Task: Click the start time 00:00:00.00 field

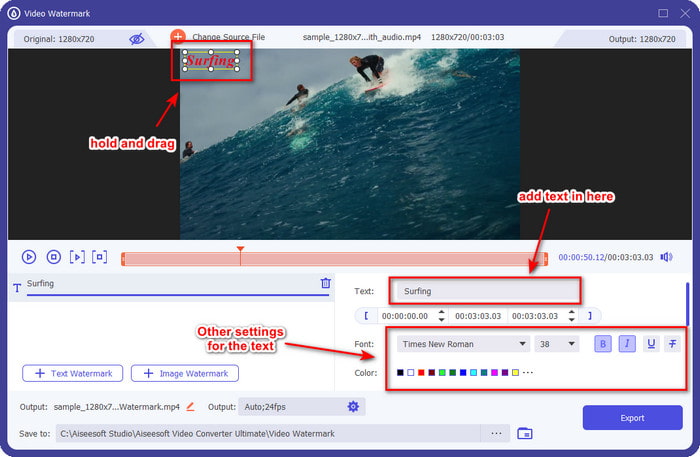Action: (x=405, y=316)
